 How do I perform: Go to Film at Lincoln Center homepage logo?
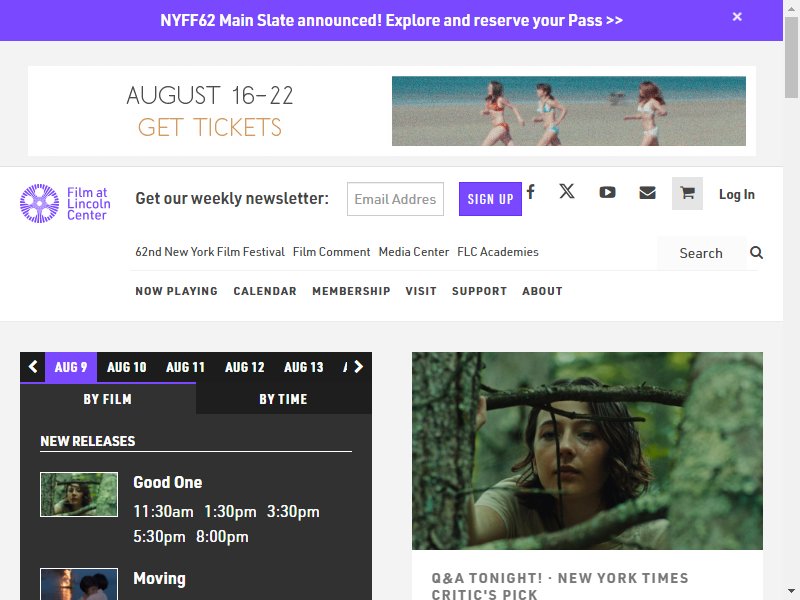(x=65, y=204)
